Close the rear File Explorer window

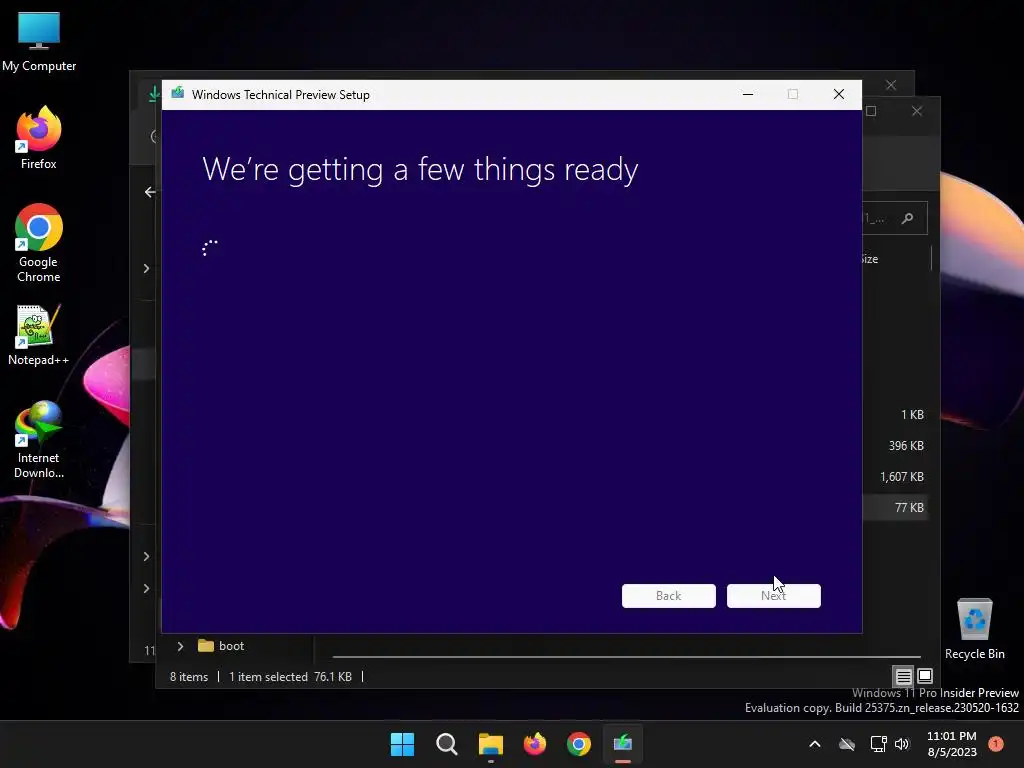pyautogui.click(x=917, y=111)
